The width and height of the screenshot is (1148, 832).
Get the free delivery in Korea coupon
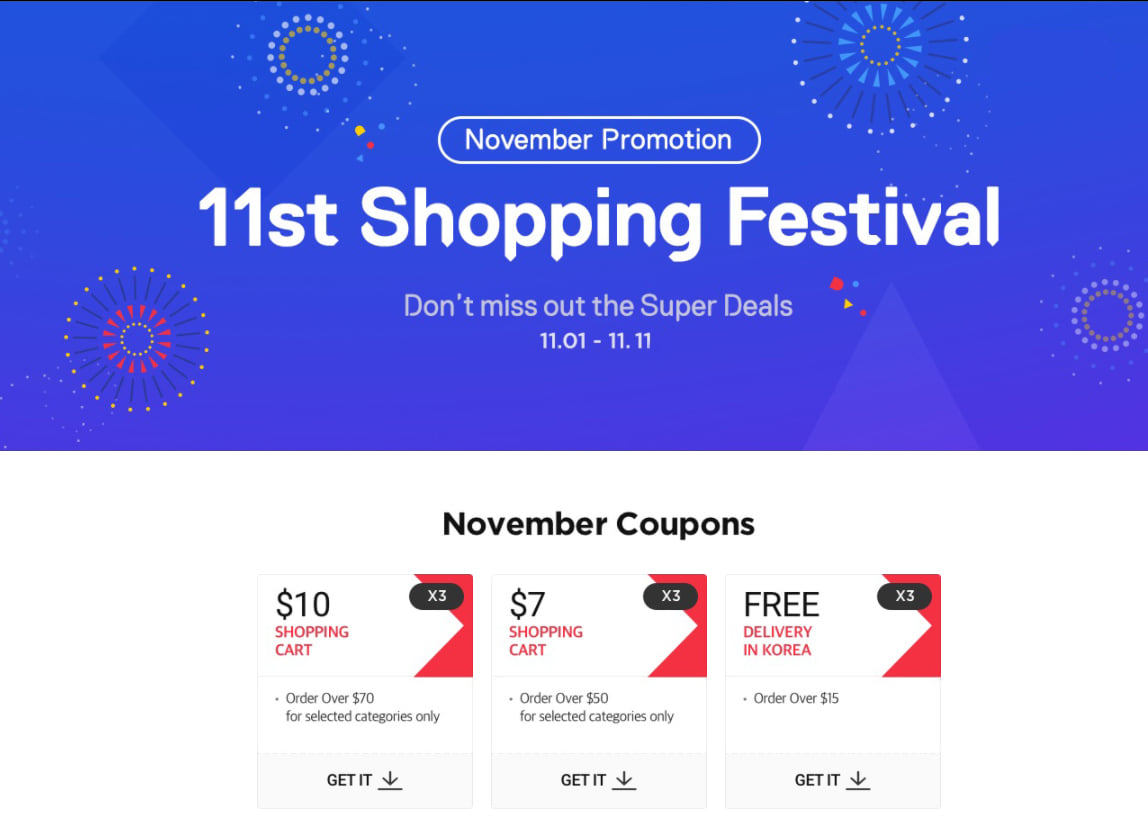pyautogui.click(x=832, y=780)
